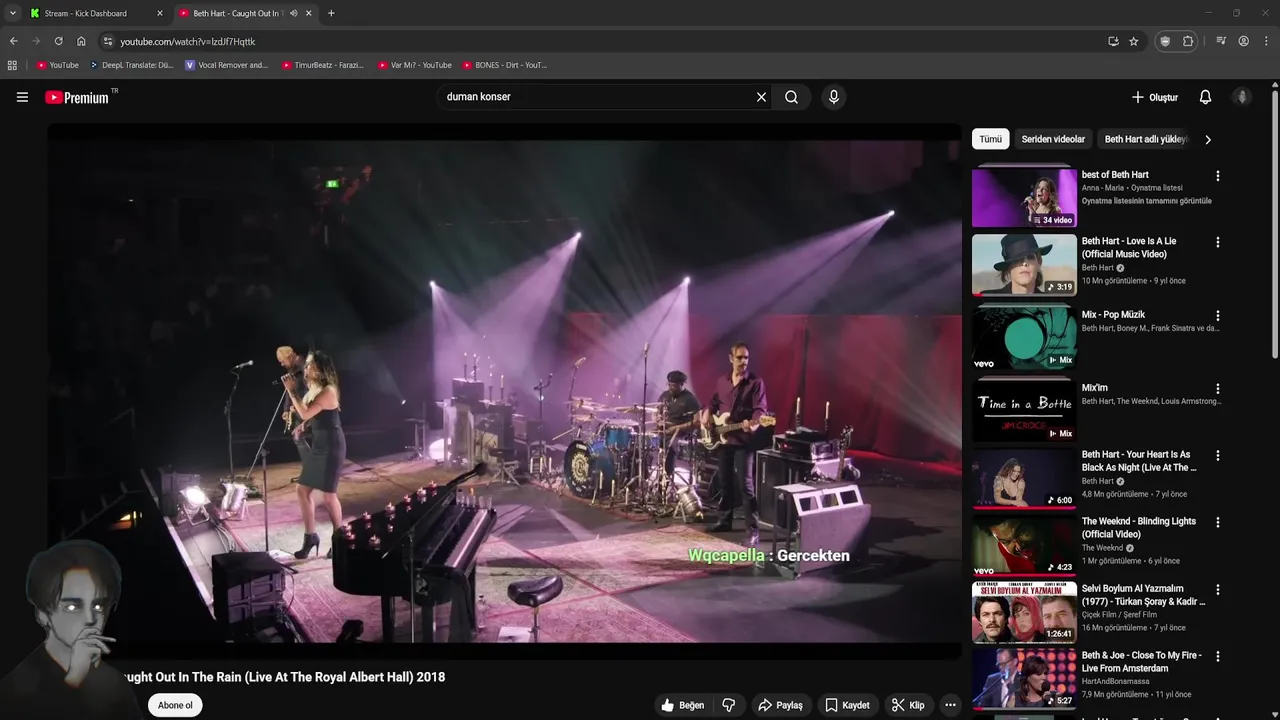Image resolution: width=1280 pixels, height=720 pixels.
Task: Reload the page
Action: point(58,41)
